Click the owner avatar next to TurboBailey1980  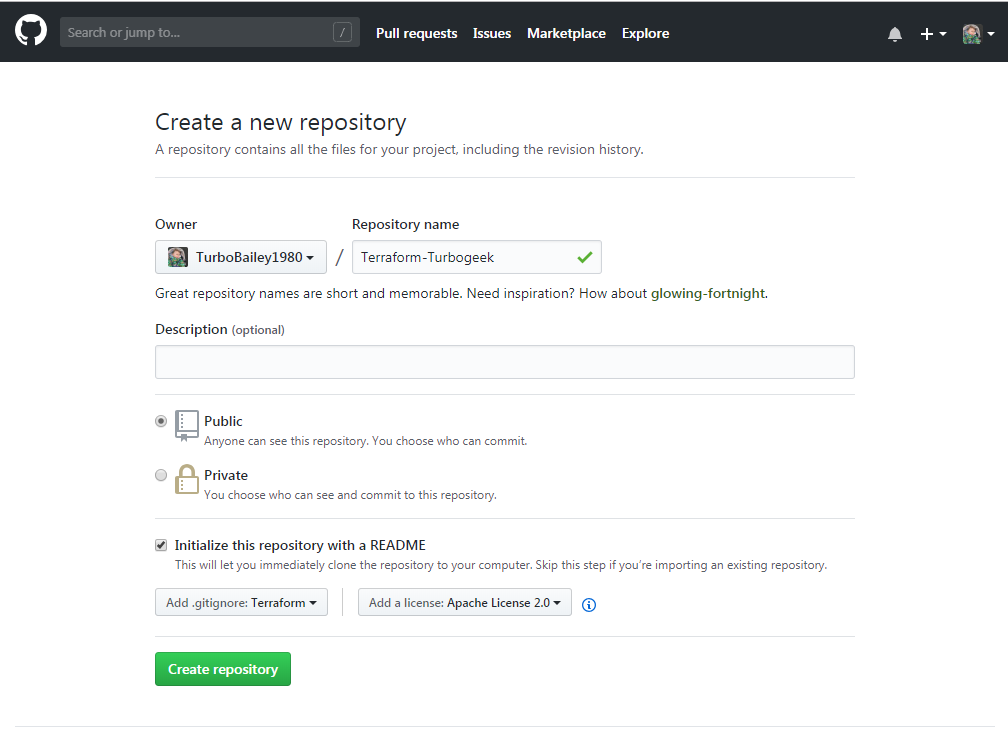coord(177,257)
